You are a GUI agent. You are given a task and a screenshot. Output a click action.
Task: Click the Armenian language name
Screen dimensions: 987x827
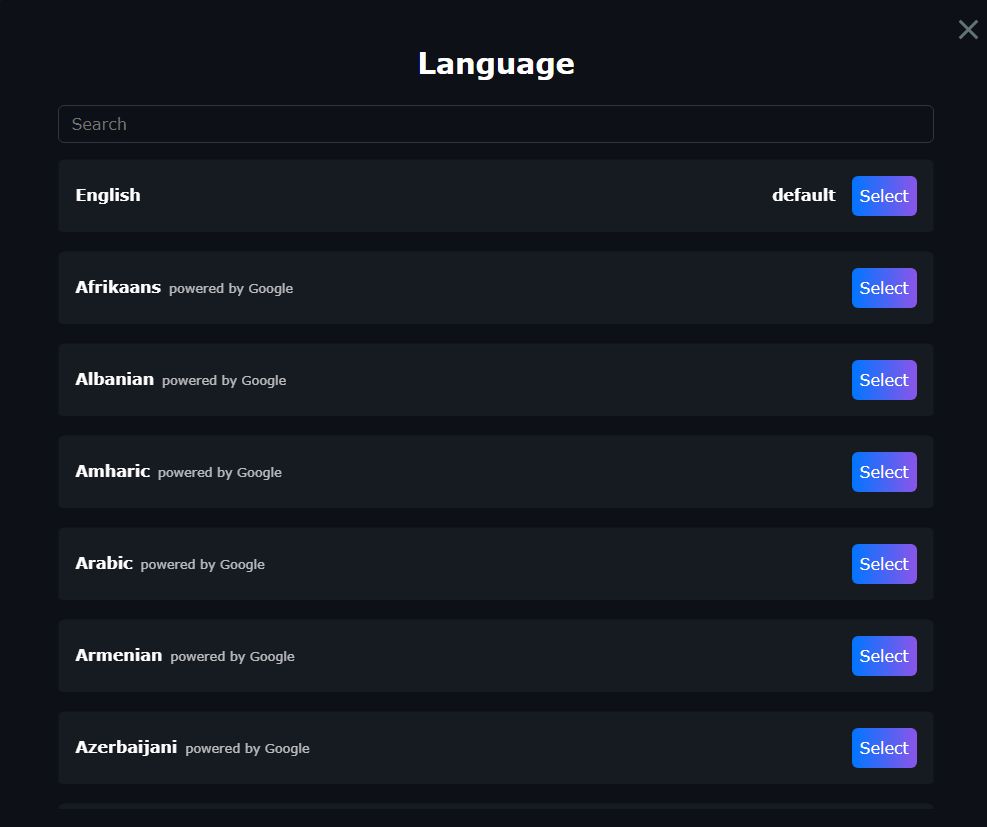(118, 655)
